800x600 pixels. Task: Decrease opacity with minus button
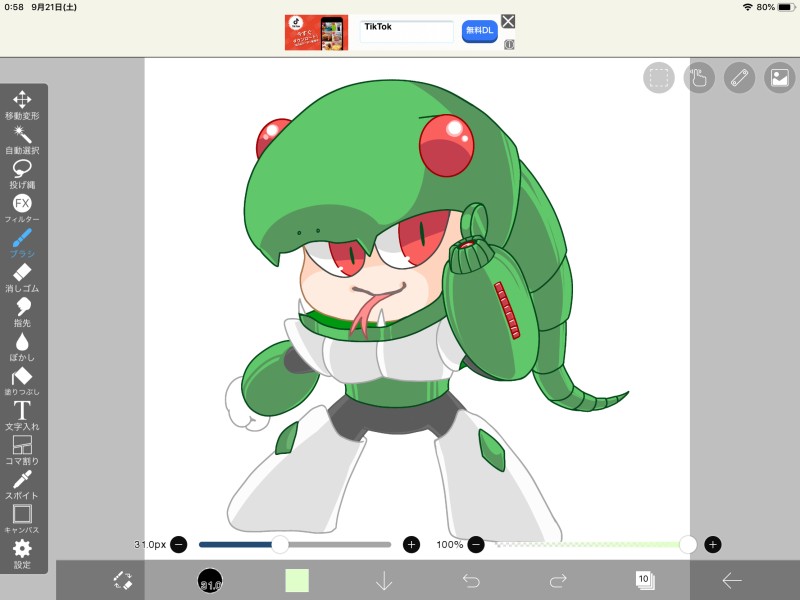click(x=476, y=544)
